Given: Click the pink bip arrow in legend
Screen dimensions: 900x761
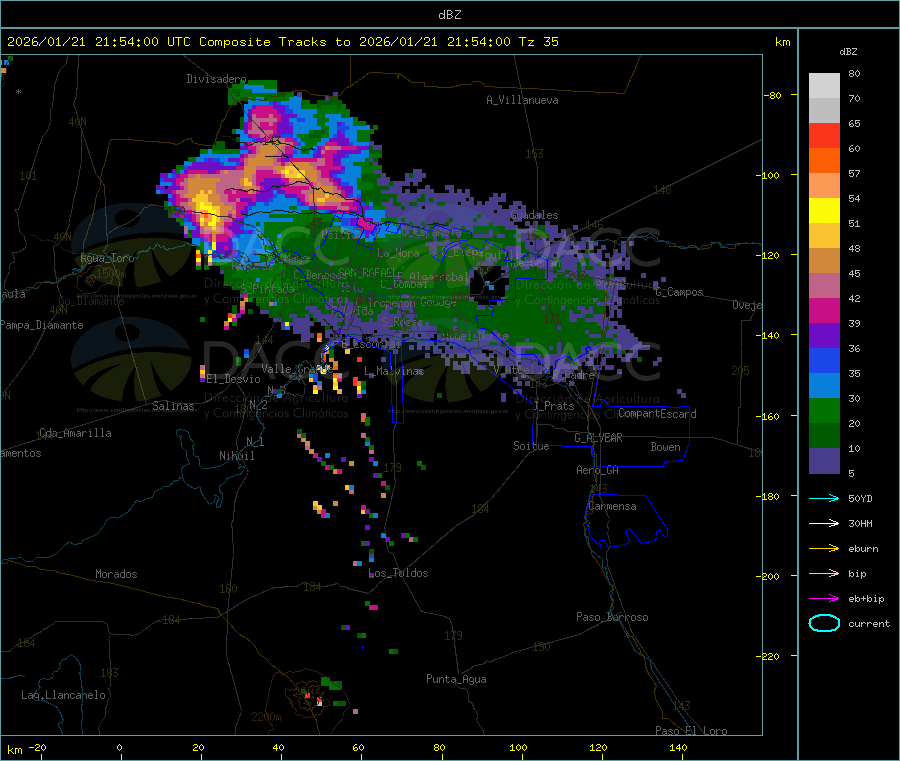Looking at the screenshot, I should tap(824, 573).
